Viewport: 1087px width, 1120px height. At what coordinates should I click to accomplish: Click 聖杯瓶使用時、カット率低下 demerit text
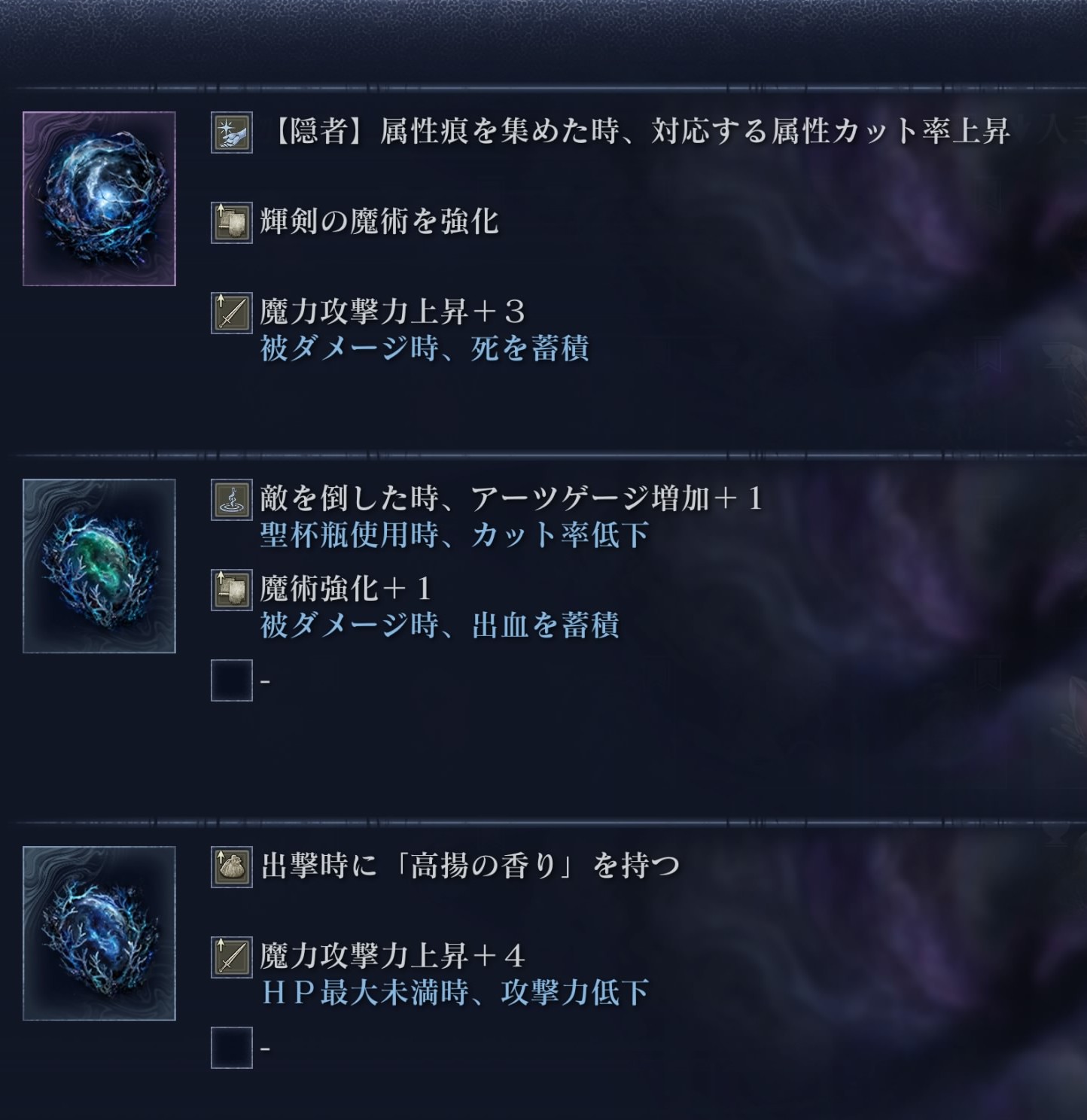(455, 535)
